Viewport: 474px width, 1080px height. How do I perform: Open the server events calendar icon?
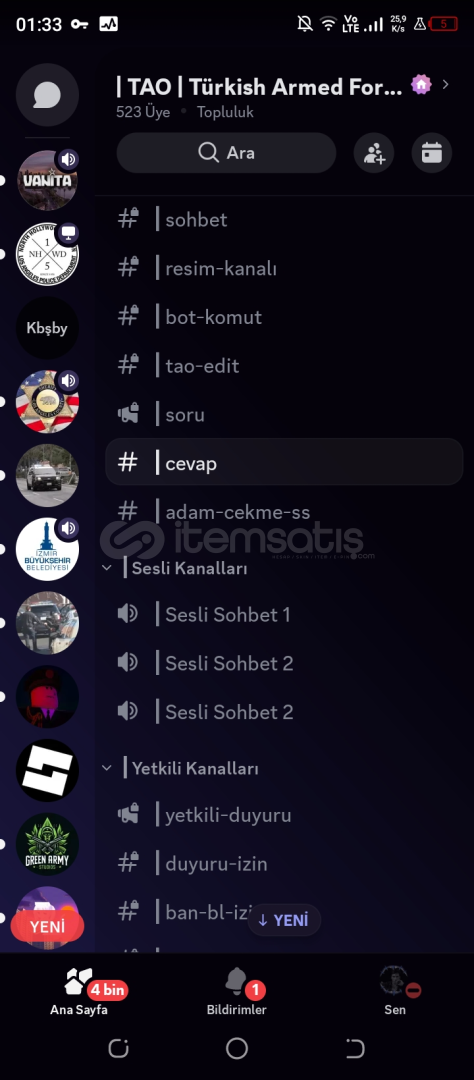432,153
